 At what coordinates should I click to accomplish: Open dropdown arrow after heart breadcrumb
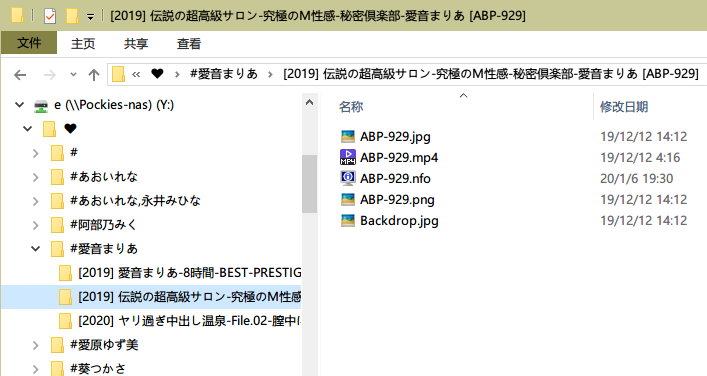(x=177, y=74)
